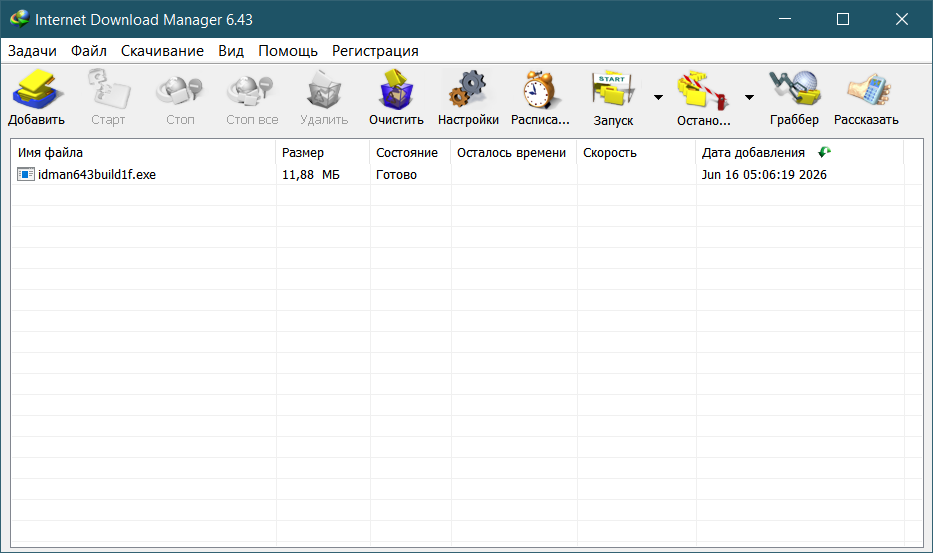
Task: Maximize the Internet Download Manager window
Action: coord(843,19)
